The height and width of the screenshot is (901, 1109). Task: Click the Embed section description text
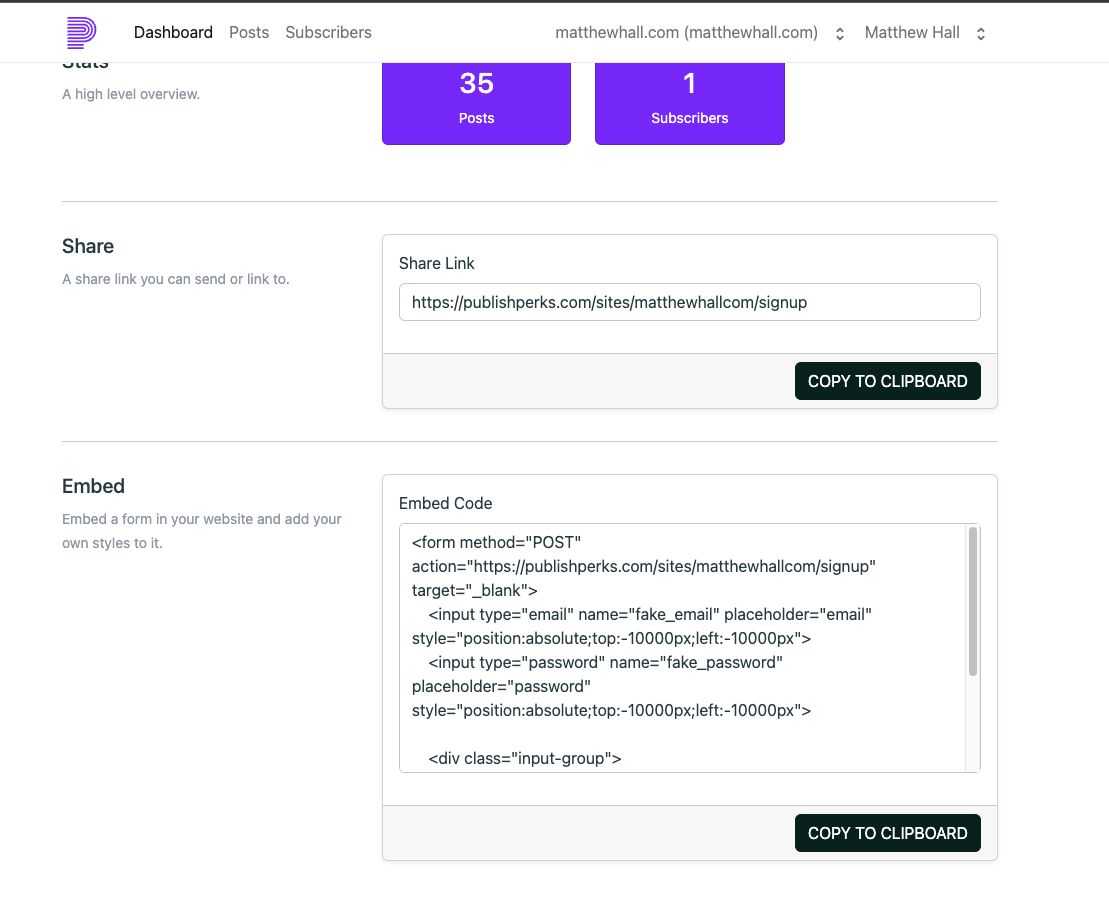[202, 530]
